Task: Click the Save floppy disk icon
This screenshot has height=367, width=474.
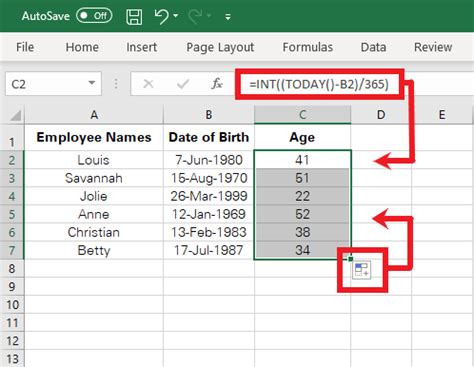Action: pyautogui.click(x=134, y=16)
